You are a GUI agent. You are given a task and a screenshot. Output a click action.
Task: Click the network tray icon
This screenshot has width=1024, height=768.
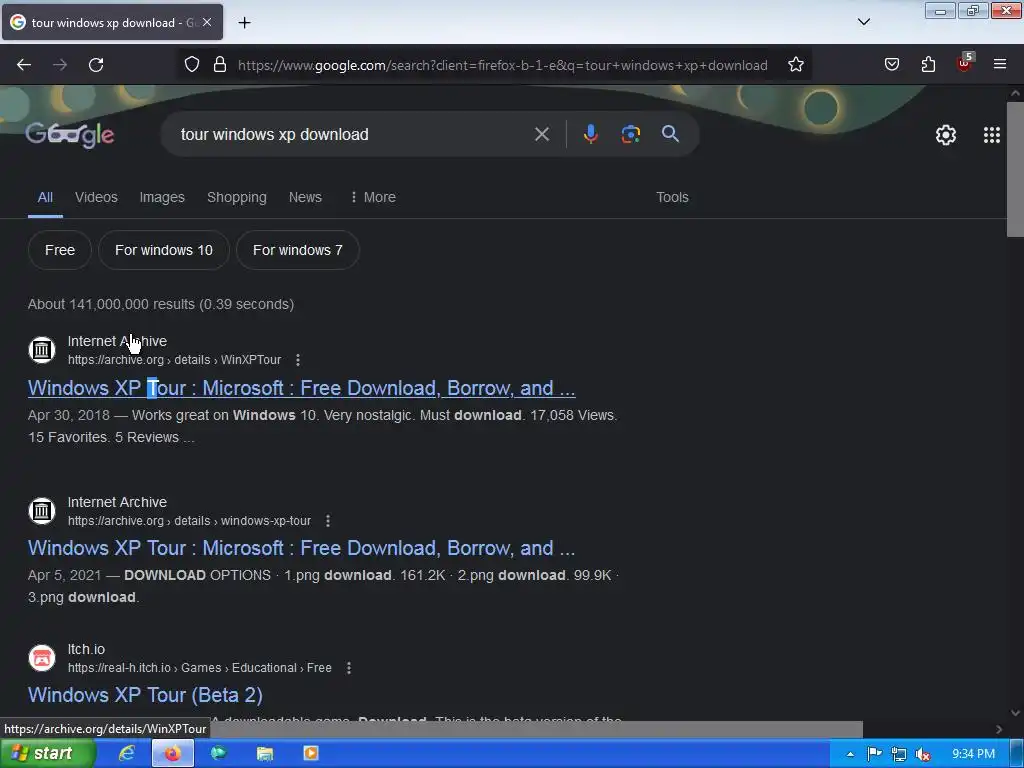coord(899,754)
